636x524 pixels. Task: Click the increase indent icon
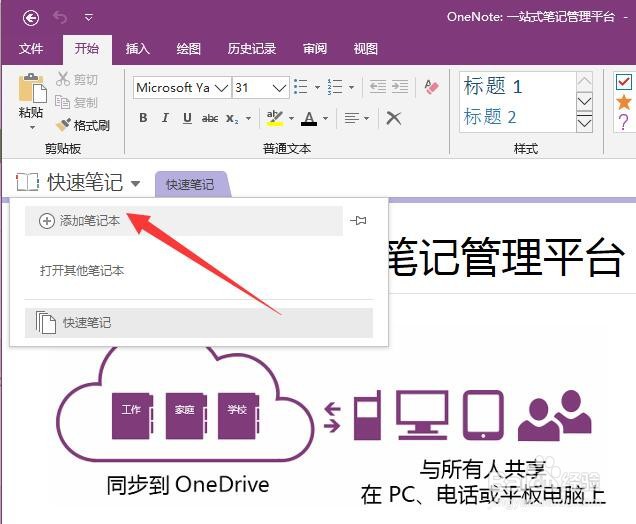pos(400,87)
